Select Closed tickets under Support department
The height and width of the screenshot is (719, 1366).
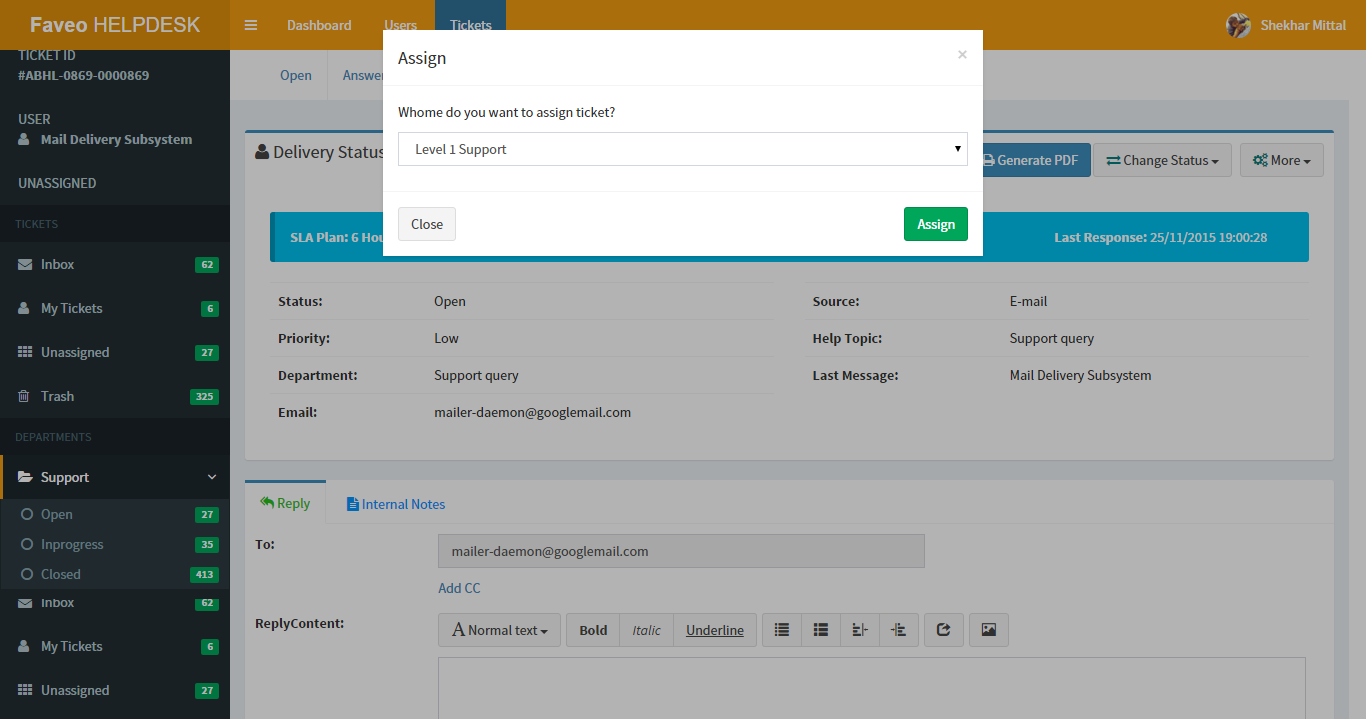(61, 574)
